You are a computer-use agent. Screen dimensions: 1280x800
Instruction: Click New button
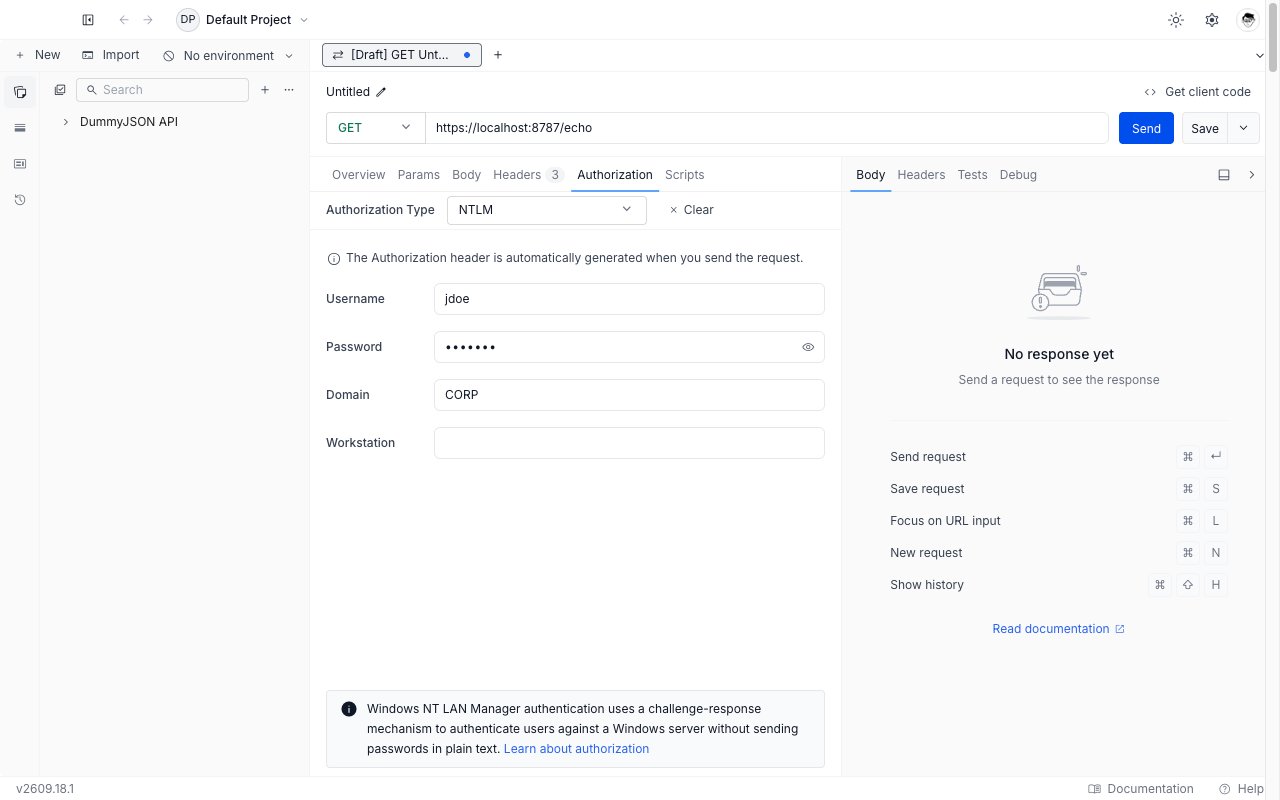[x=38, y=55]
